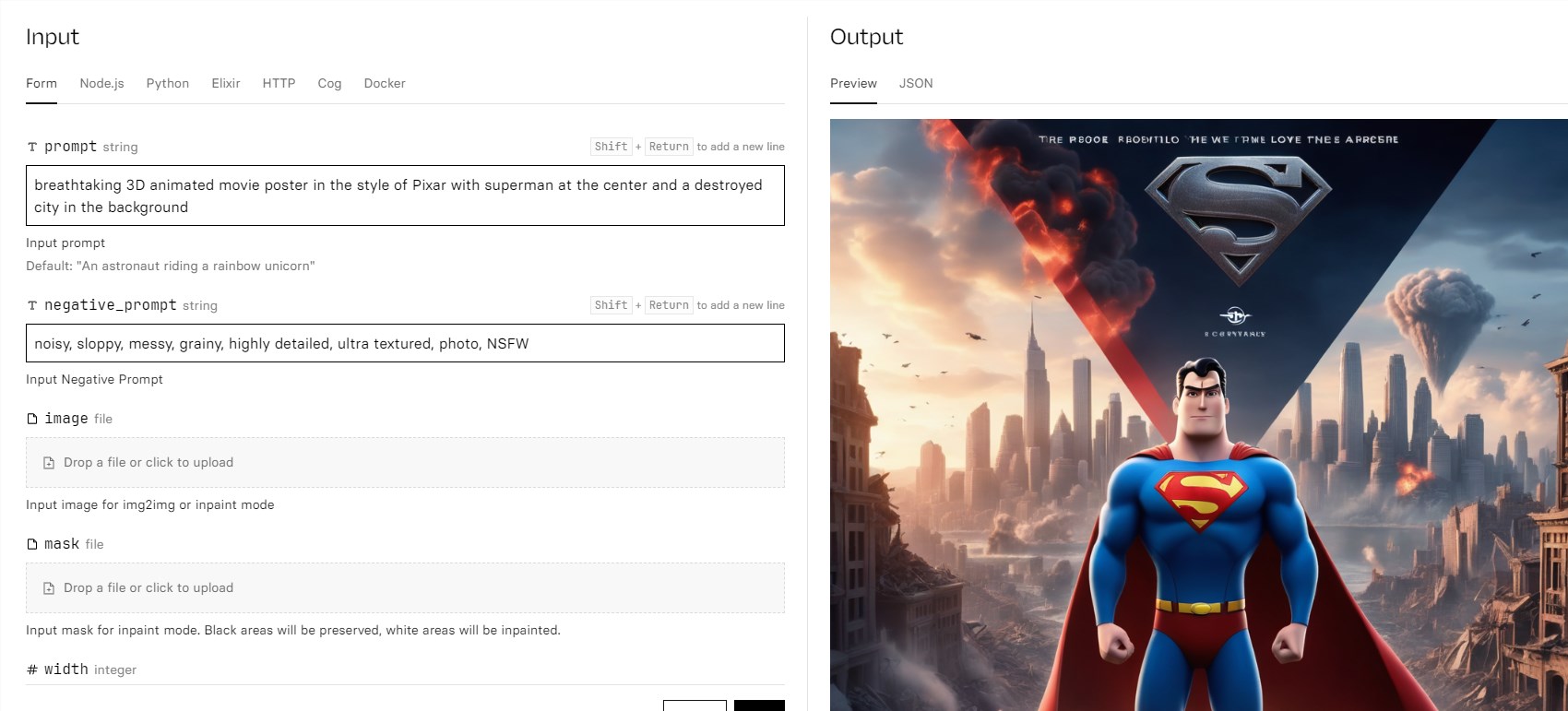Switch to the Node.js tab
The height and width of the screenshot is (711, 1568).
101,83
